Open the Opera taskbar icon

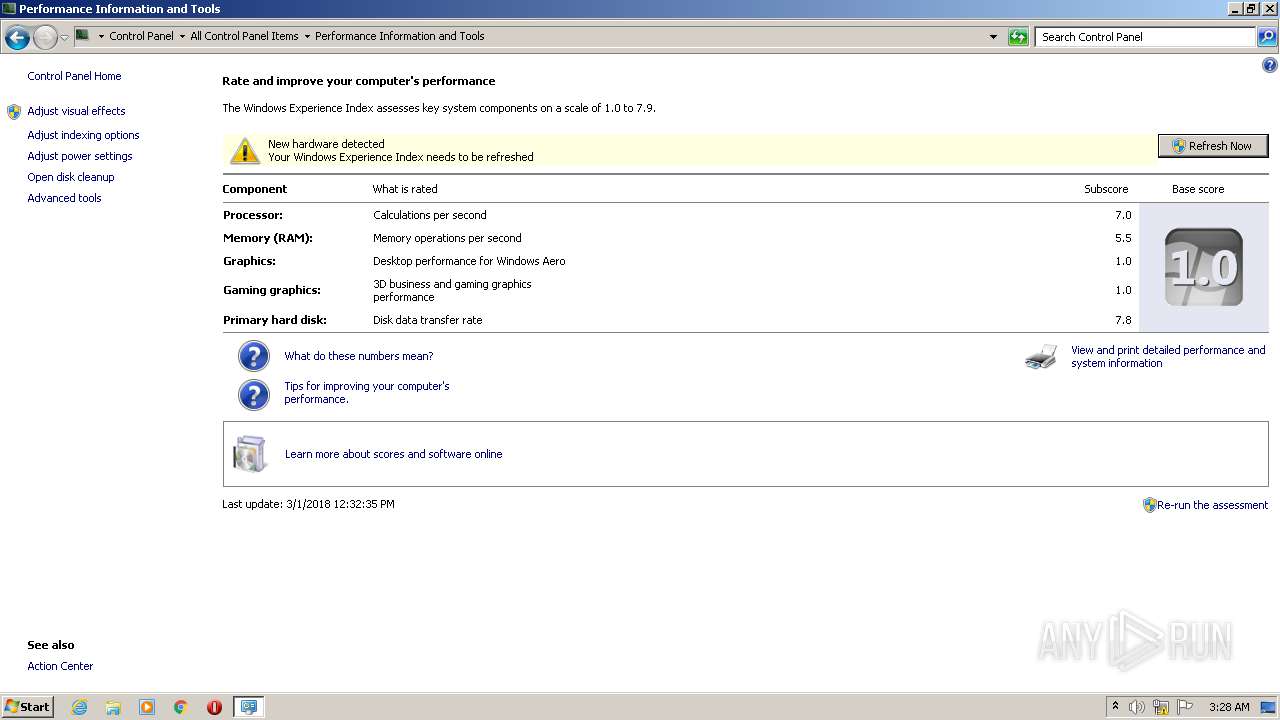pos(214,707)
